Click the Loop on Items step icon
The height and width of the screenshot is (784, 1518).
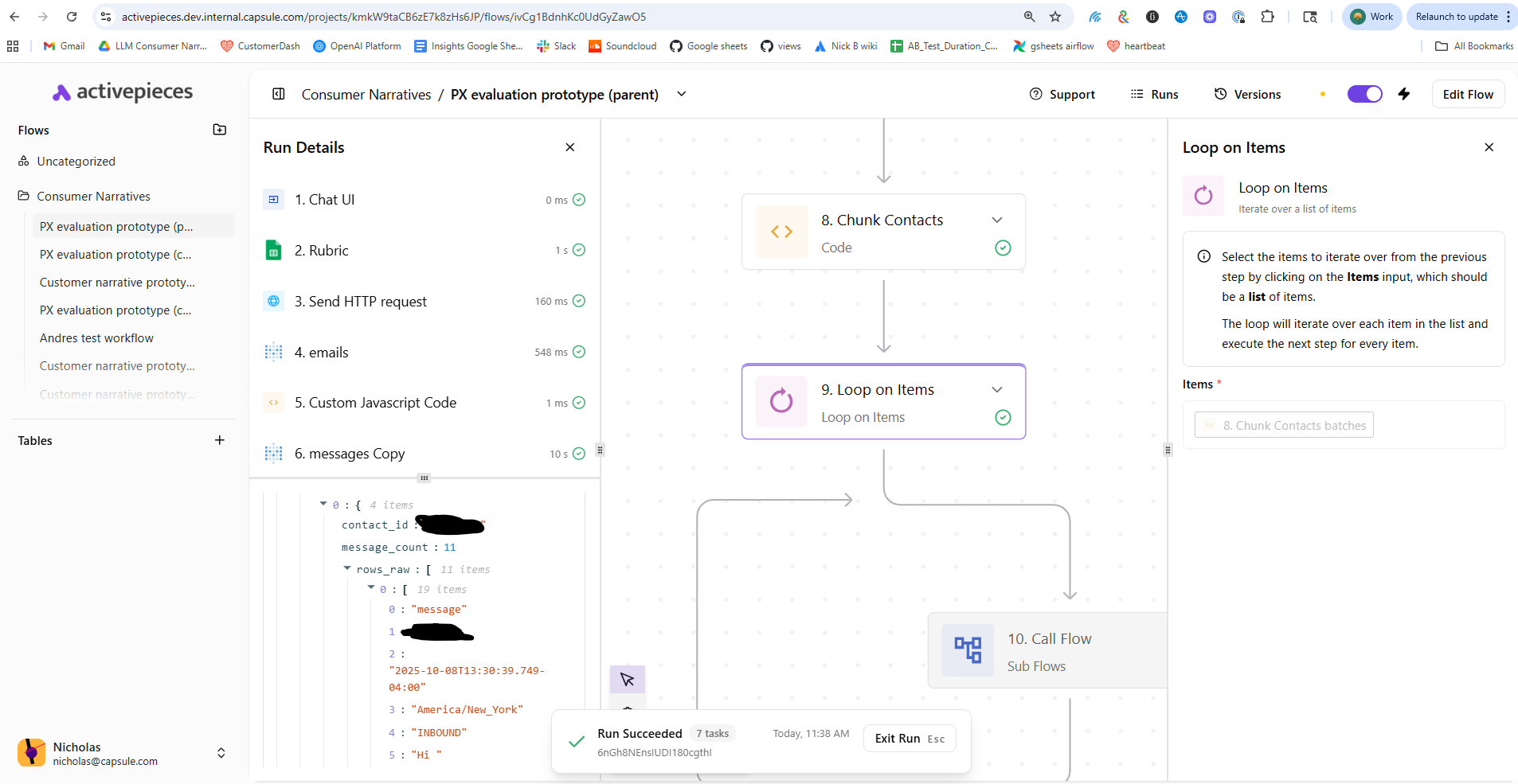pos(781,401)
